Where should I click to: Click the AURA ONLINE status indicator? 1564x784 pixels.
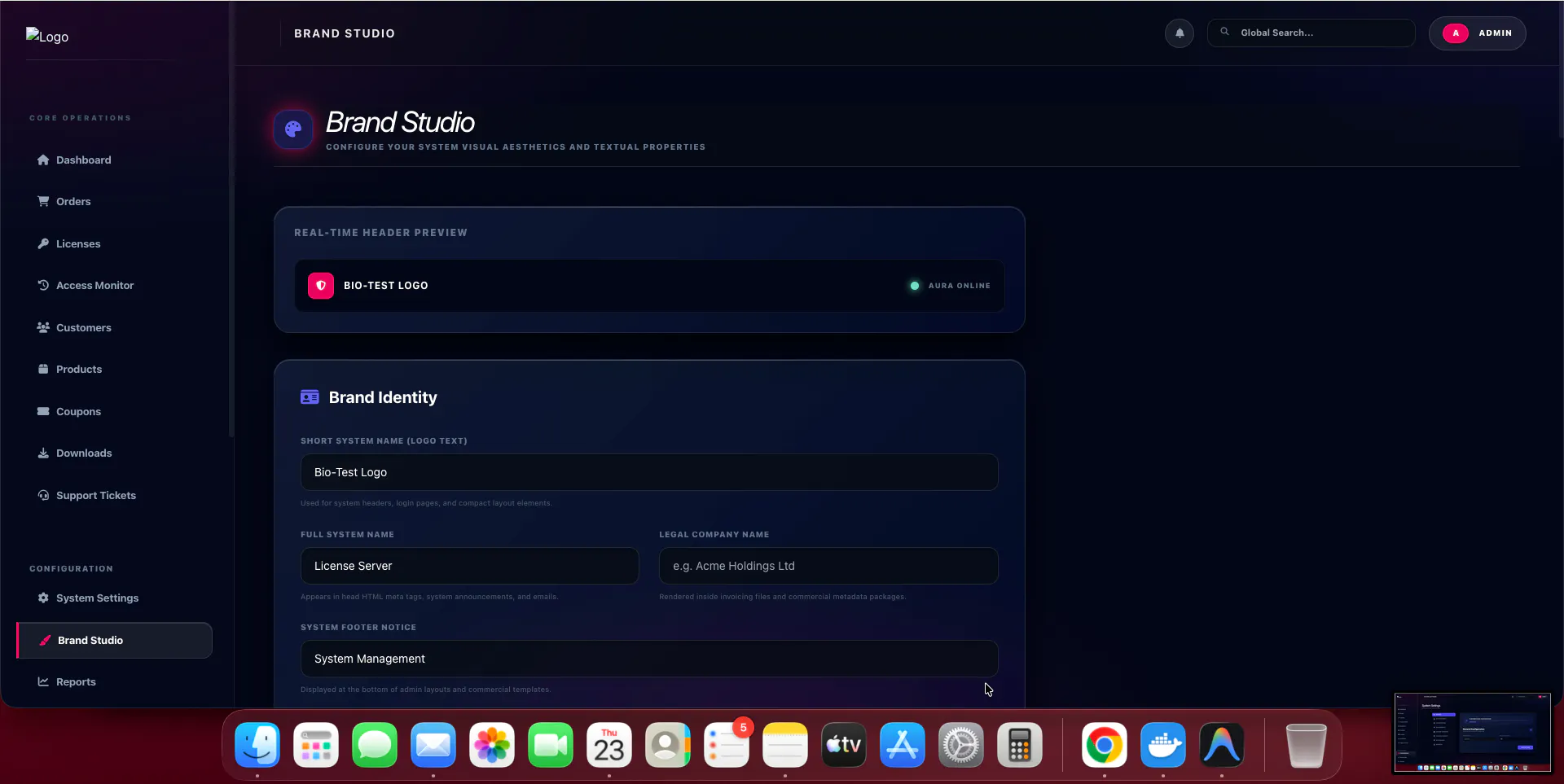pos(950,286)
